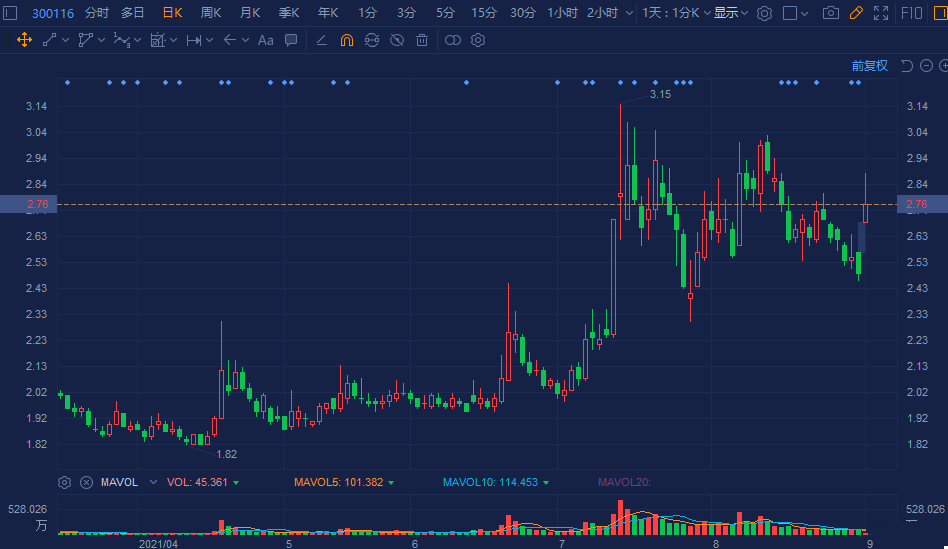Image resolution: width=948 pixels, height=549 pixels.
Task: Select 日K daily candlestick tab
Action: click(x=172, y=13)
